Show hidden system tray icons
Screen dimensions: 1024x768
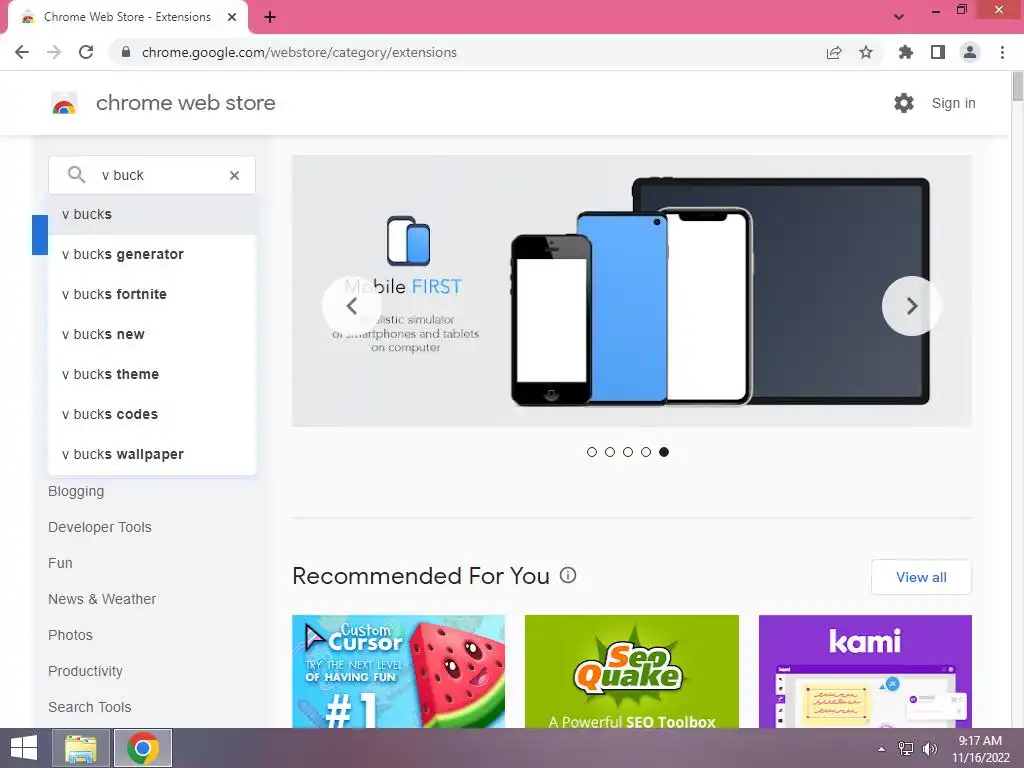[882, 749]
